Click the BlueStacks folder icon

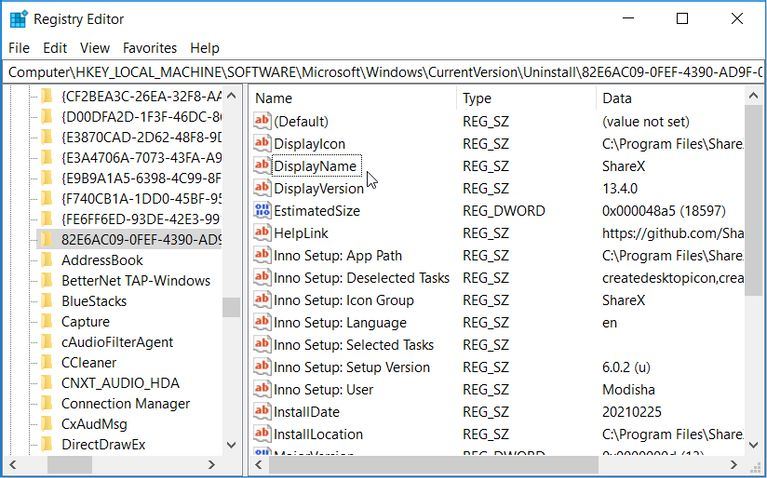(x=46, y=301)
